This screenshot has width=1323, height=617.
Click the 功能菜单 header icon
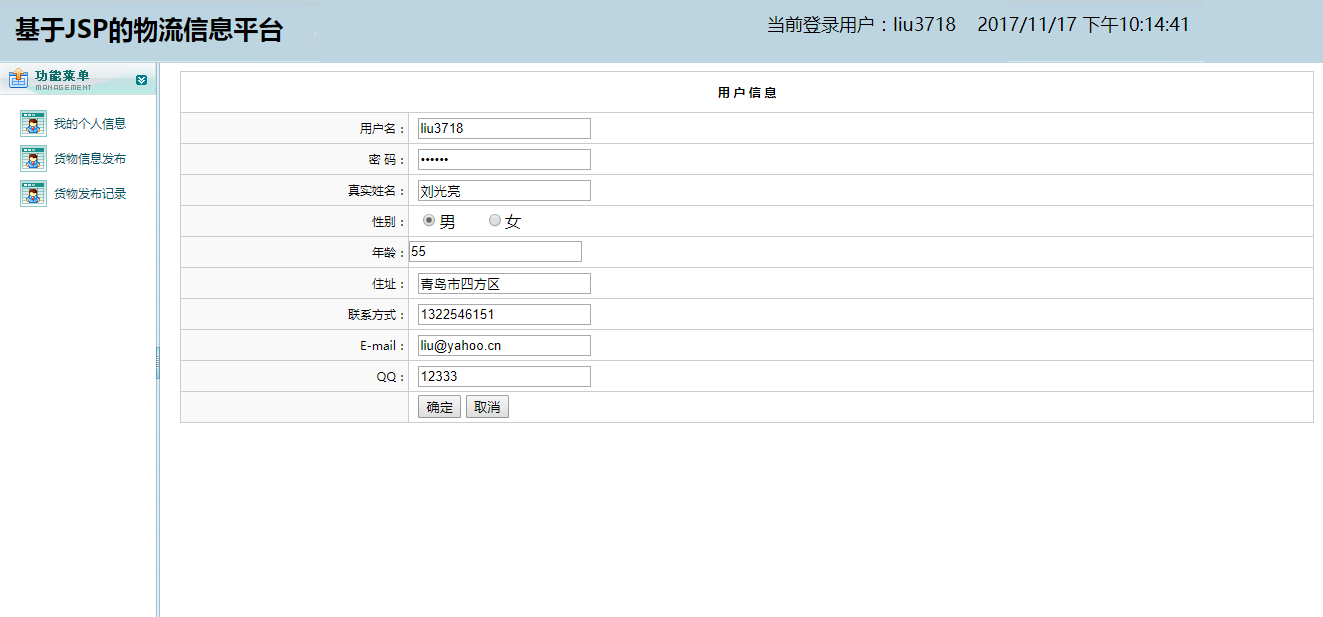[x=18, y=79]
